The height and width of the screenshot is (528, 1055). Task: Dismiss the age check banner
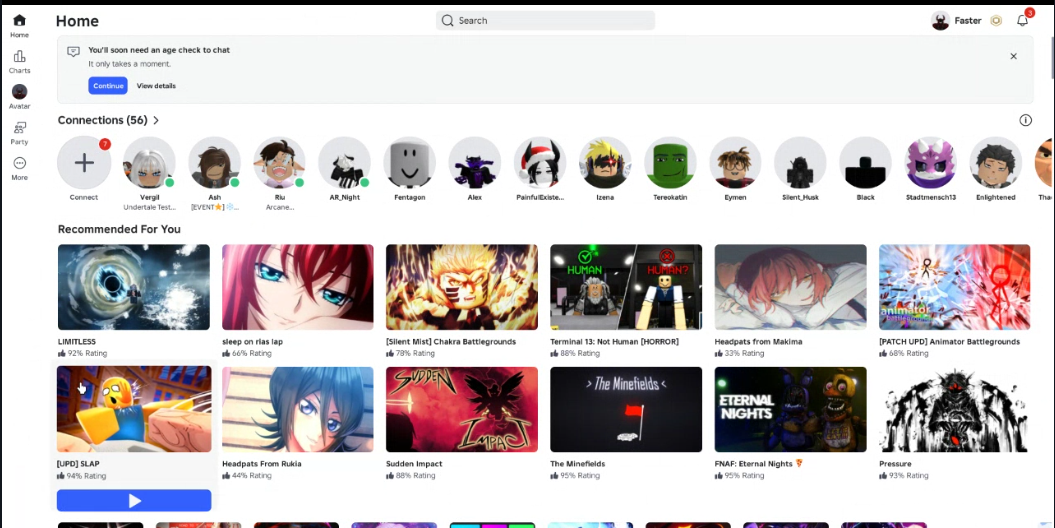point(1013,56)
